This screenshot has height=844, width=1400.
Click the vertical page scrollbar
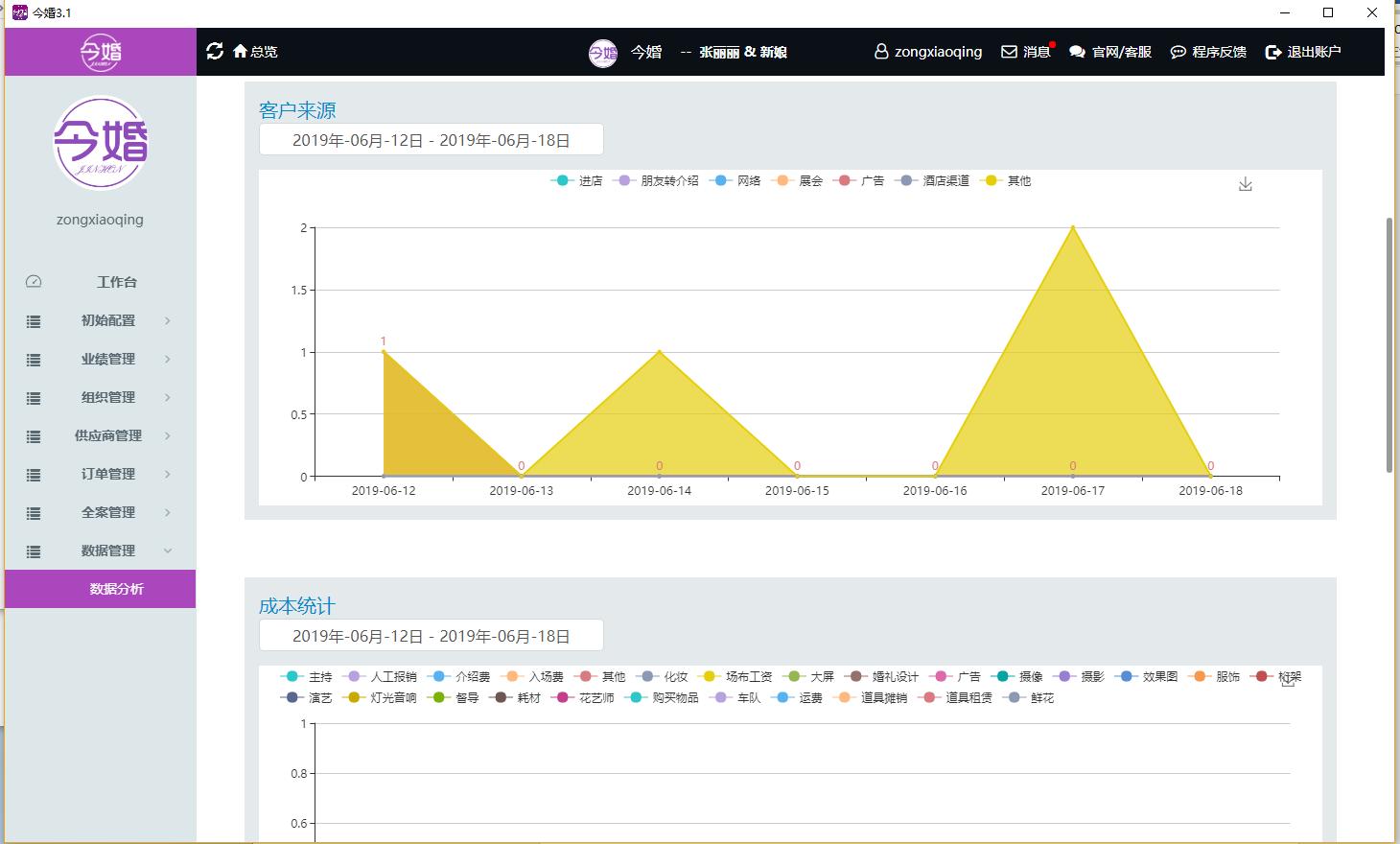tap(1388, 345)
